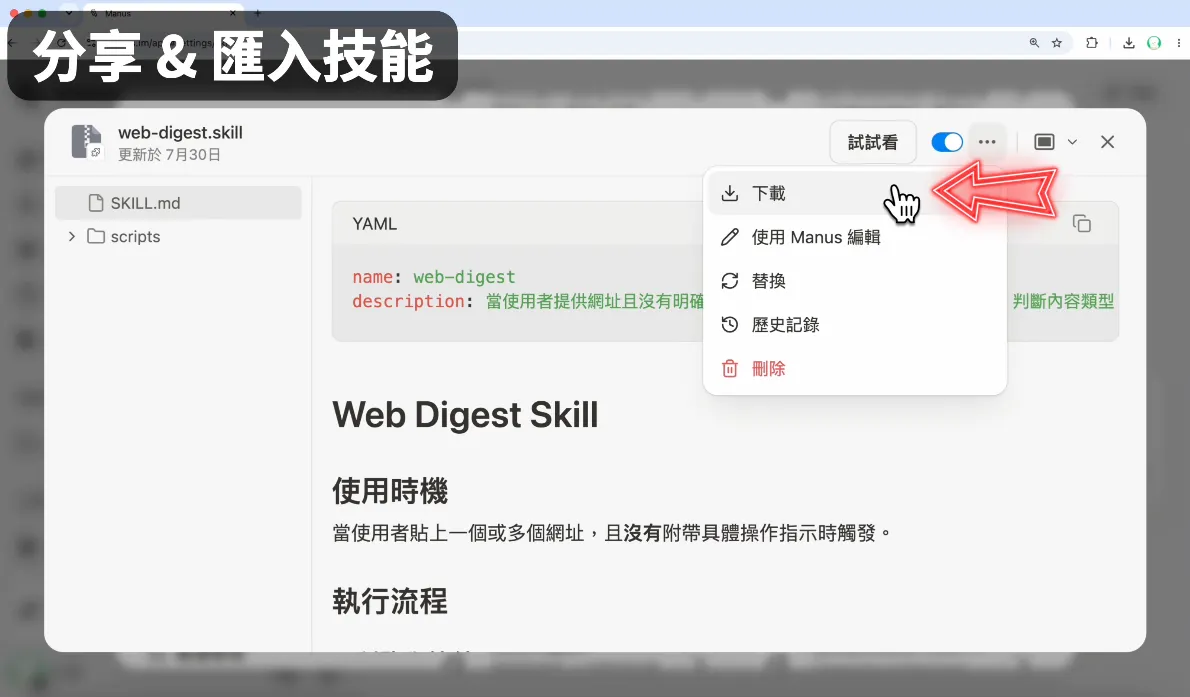Copy the YAML block with the copy icon
The image size is (1190, 697).
[x=1081, y=223]
